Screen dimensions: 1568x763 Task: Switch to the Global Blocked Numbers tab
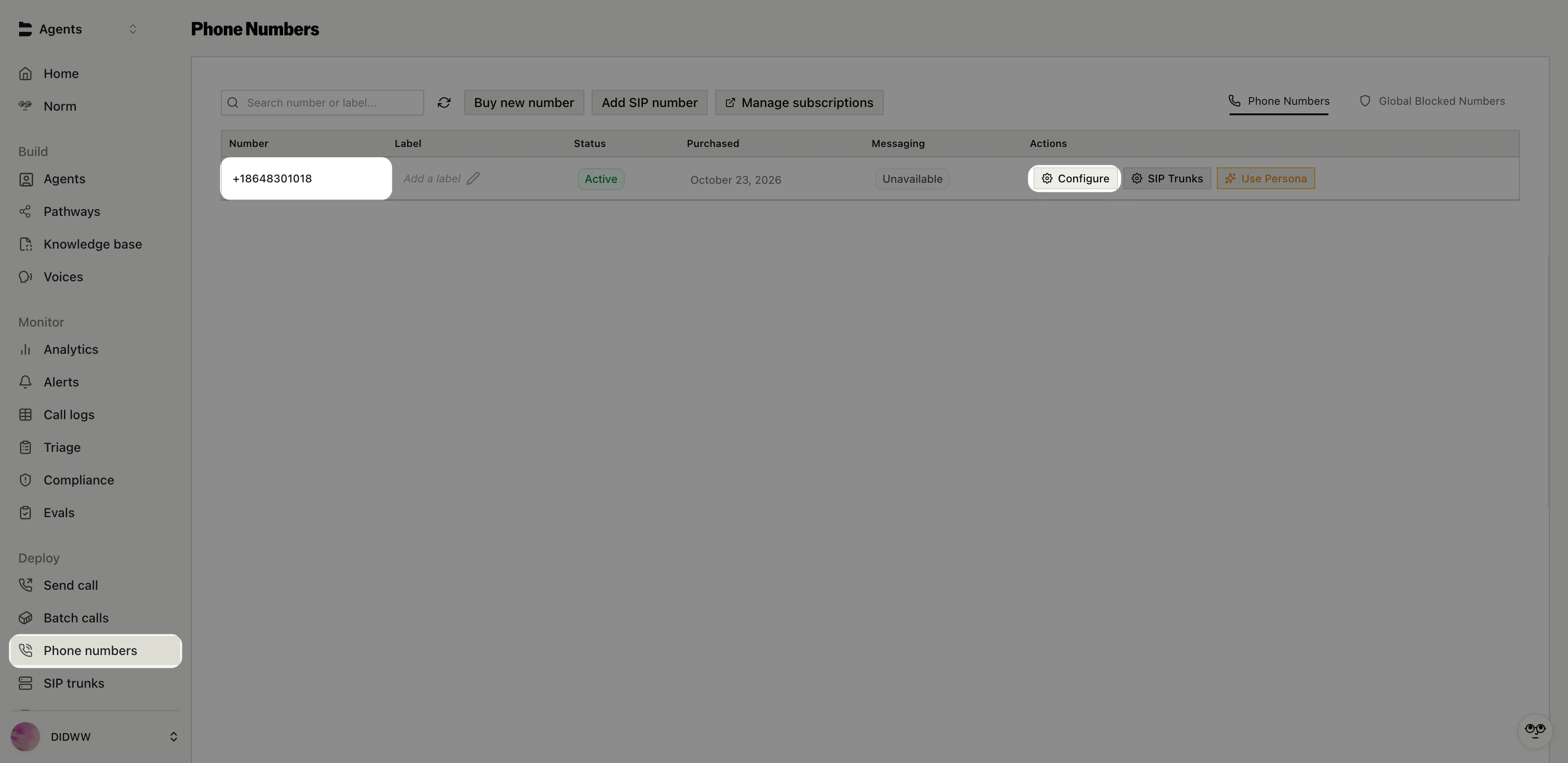1432,101
